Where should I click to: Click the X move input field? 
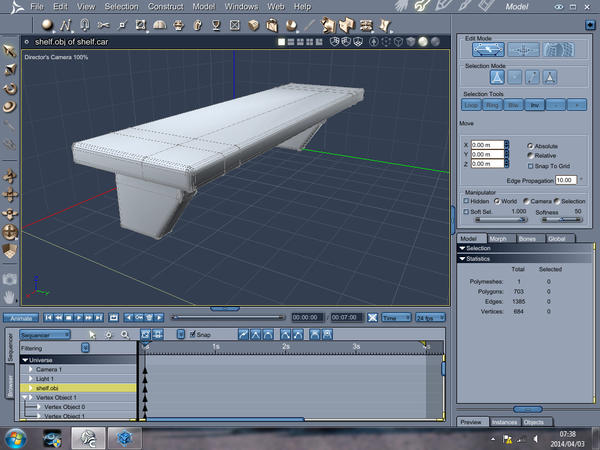(490, 145)
